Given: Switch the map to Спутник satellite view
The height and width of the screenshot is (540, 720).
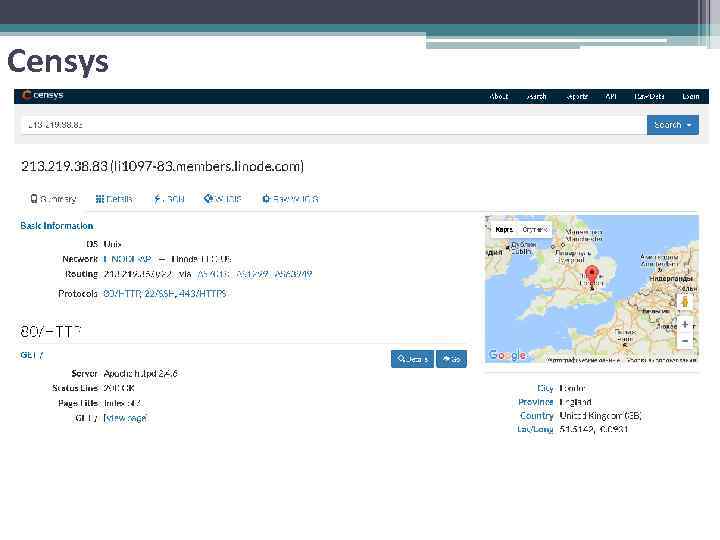Looking at the screenshot, I should click(535, 229).
